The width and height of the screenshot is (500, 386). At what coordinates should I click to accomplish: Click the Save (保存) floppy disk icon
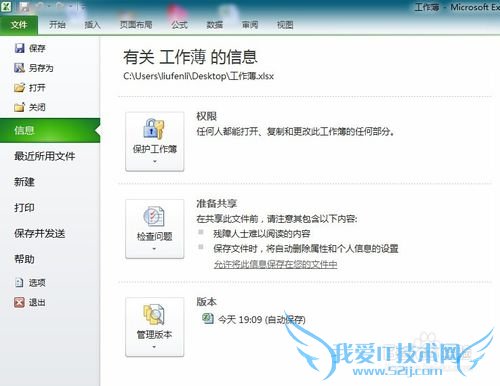[19, 48]
